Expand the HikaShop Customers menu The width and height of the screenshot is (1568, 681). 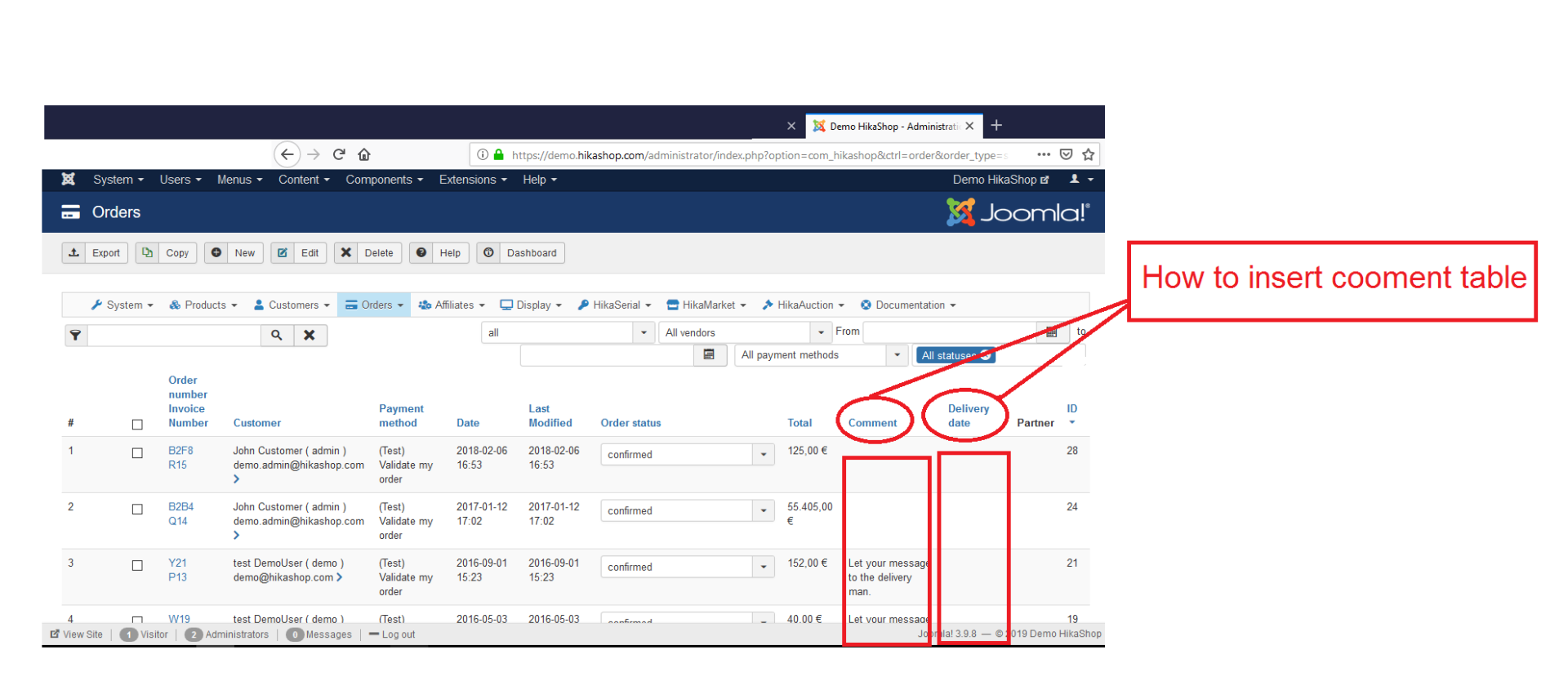click(x=292, y=305)
